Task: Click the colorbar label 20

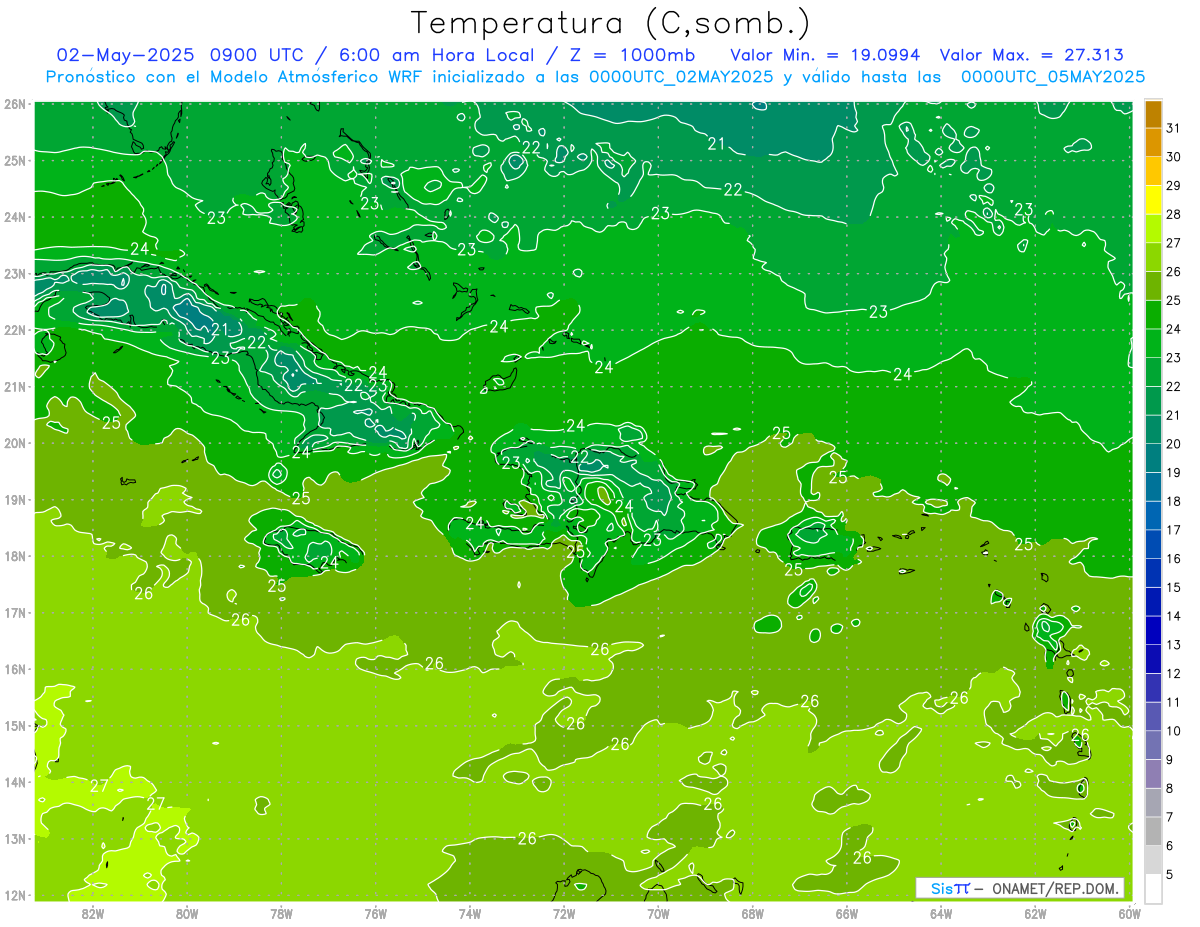Action: point(1174,444)
